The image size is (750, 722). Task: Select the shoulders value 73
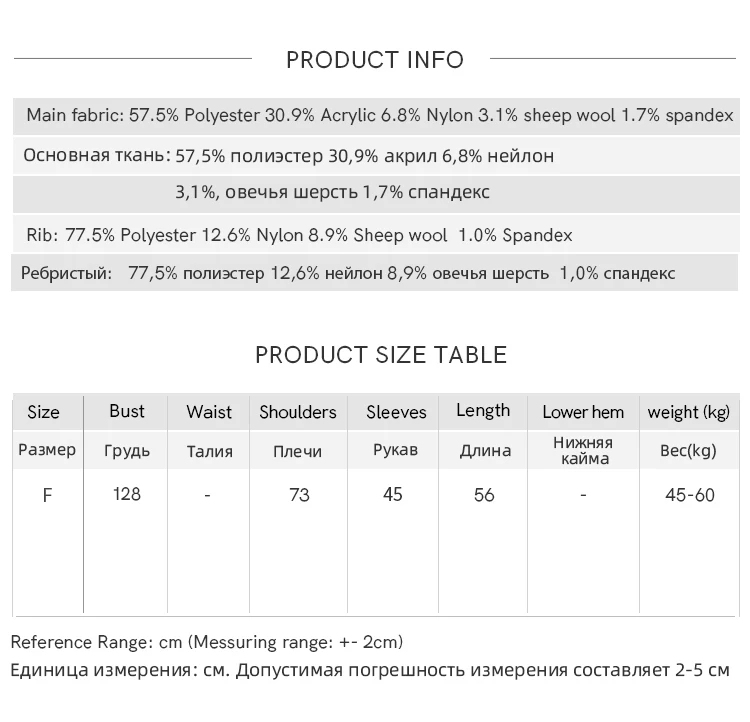point(298,495)
